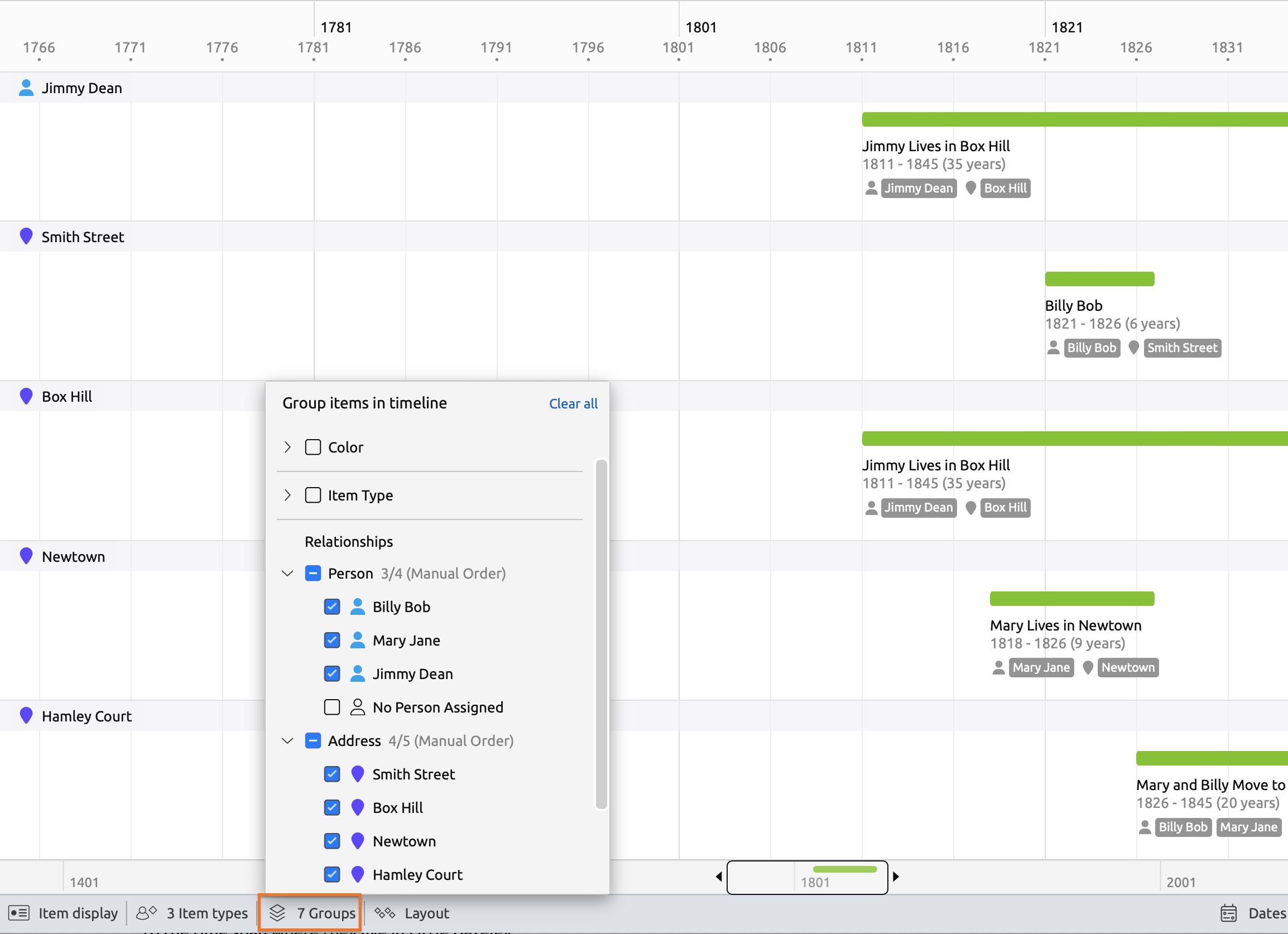Collapse the Person relationships list
The width and height of the screenshot is (1288, 934).
pyautogui.click(x=287, y=574)
